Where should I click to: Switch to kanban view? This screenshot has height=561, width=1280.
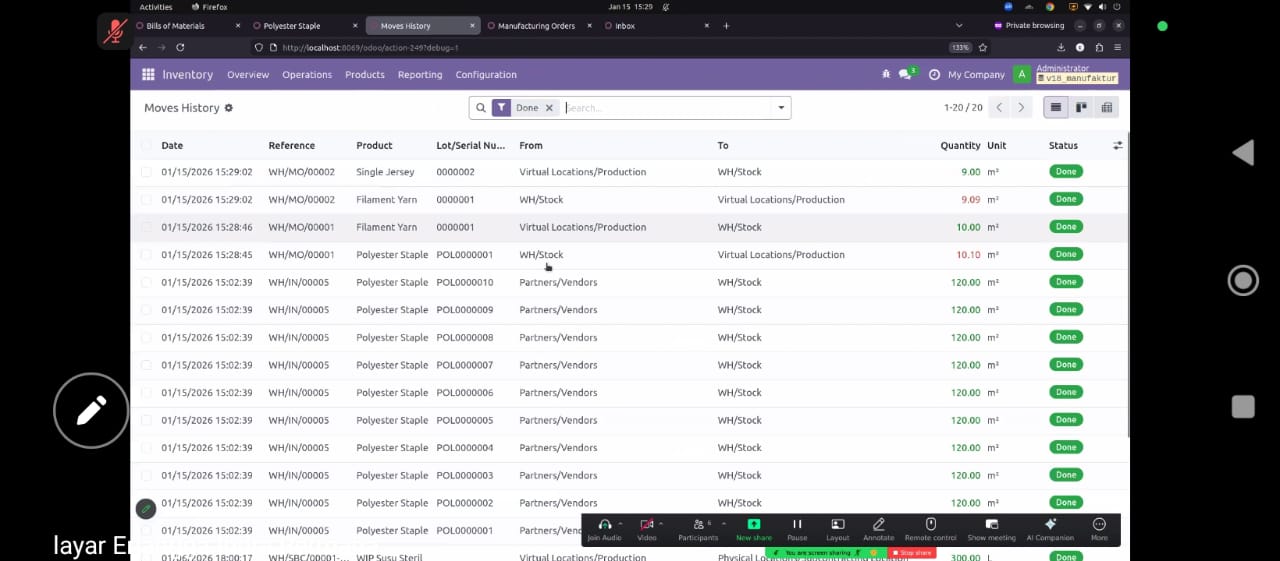pyautogui.click(x=1081, y=108)
